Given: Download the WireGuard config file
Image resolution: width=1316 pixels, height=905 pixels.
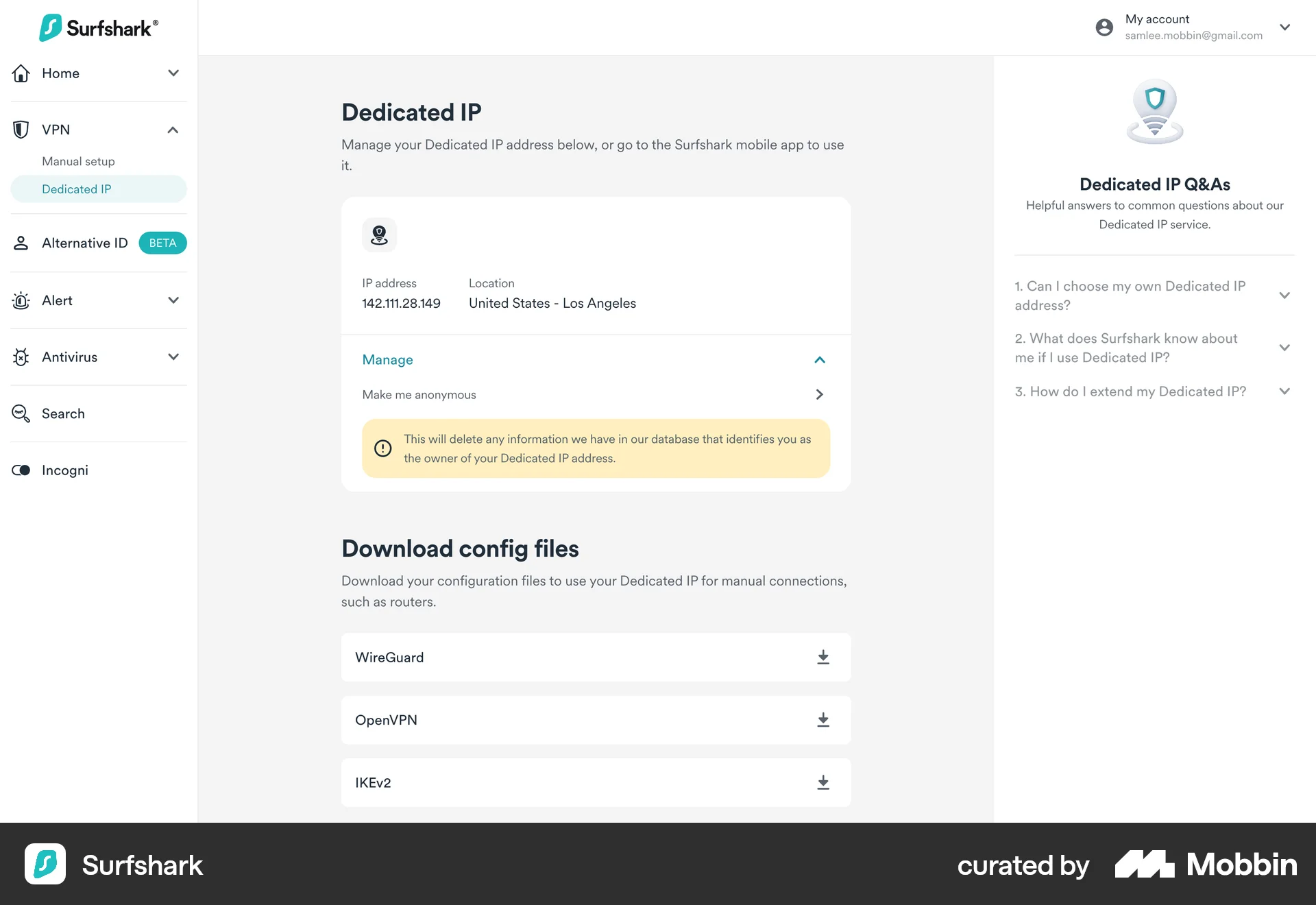Looking at the screenshot, I should pyautogui.click(x=822, y=657).
